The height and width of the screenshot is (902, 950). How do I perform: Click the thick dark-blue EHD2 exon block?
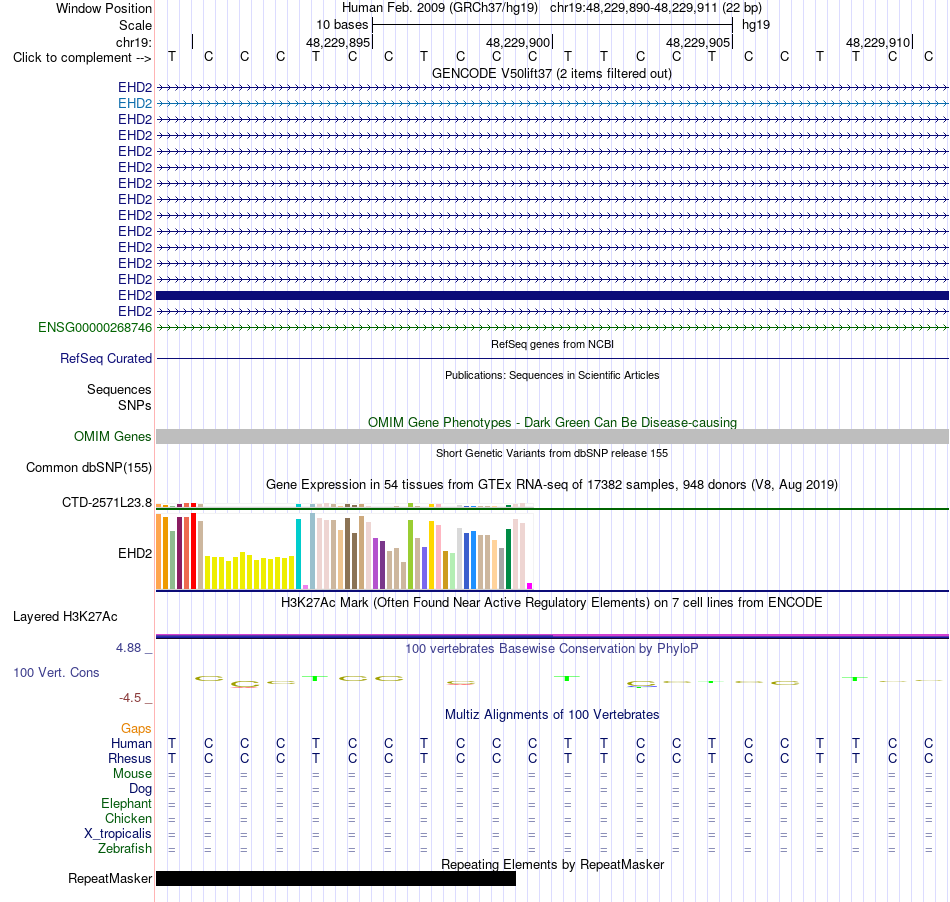pos(552,296)
